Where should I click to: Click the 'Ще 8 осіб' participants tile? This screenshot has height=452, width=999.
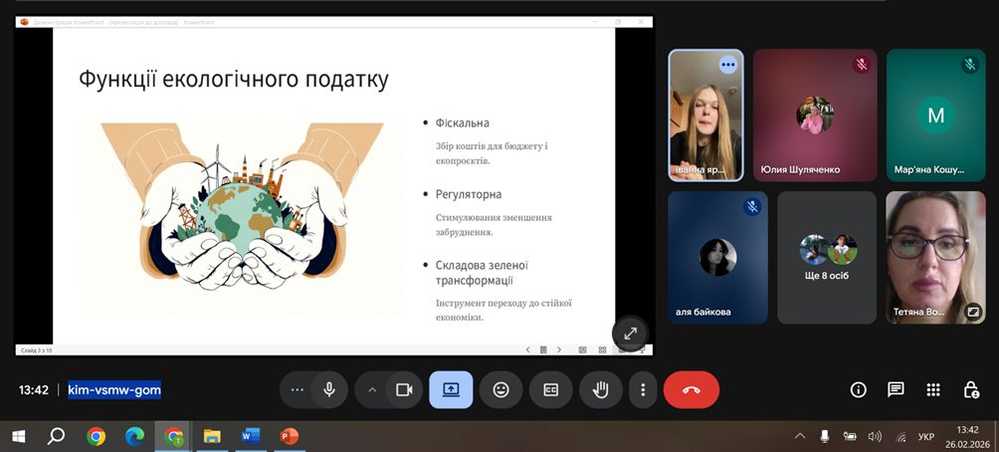pyautogui.click(x=826, y=258)
